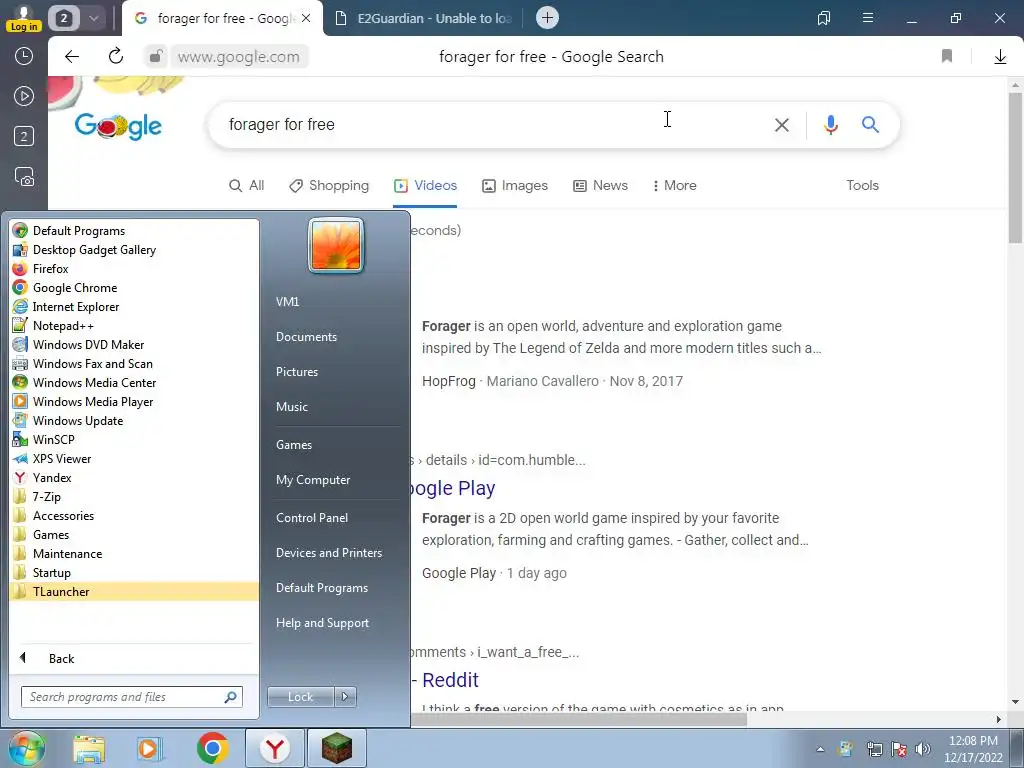
Task: Expand the tab counter dropdown arrow
Action: point(93,18)
